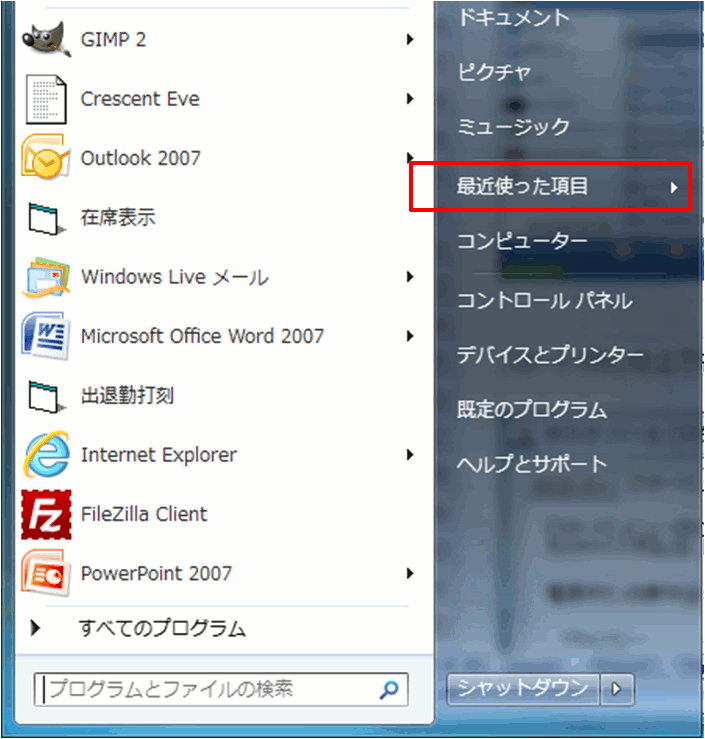Click the PowerPoint 2007 icon

pyautogui.click(x=45, y=573)
